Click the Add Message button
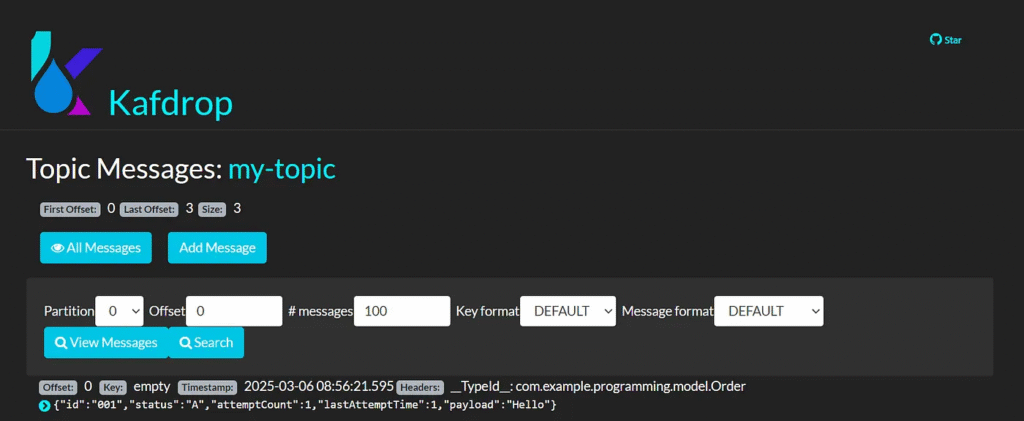 tap(217, 247)
